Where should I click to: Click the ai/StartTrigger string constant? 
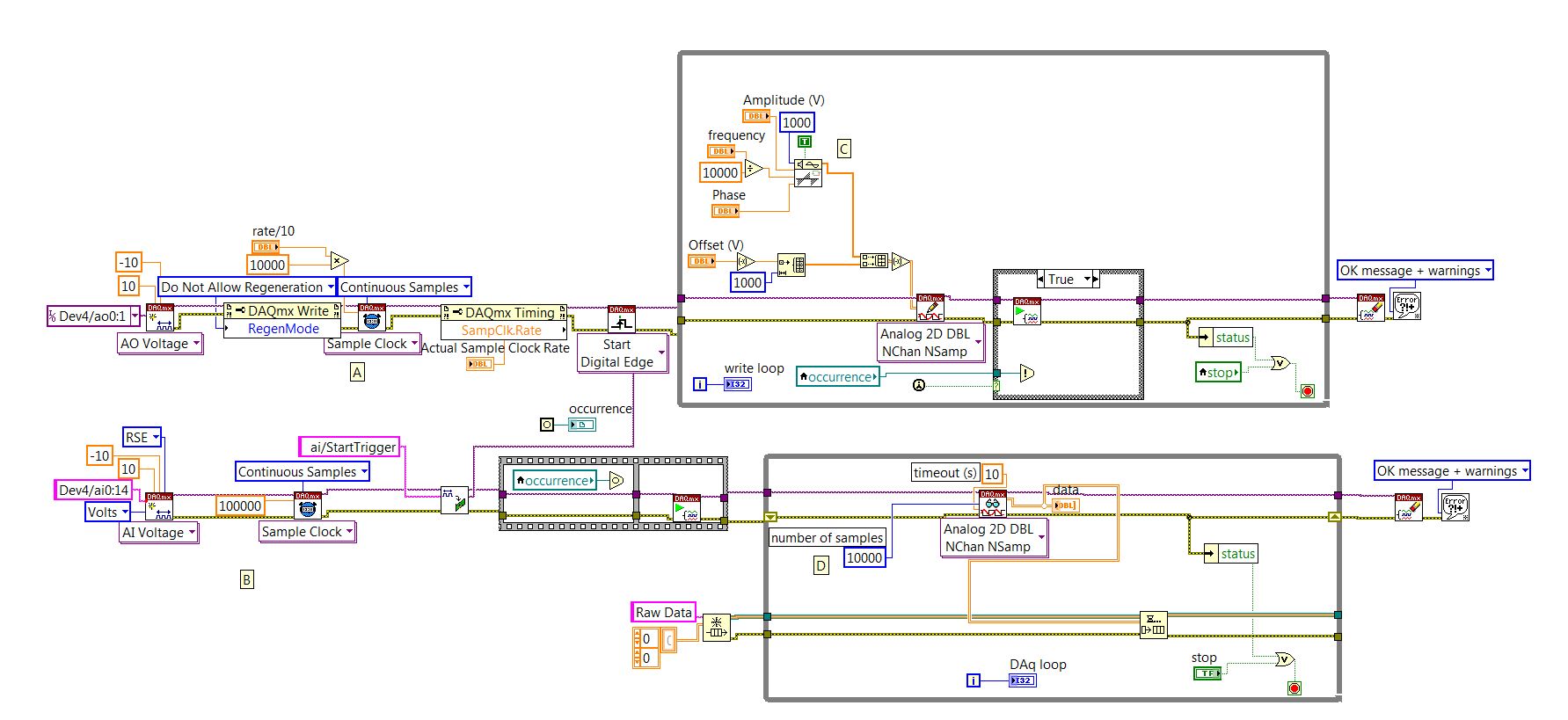(349, 447)
